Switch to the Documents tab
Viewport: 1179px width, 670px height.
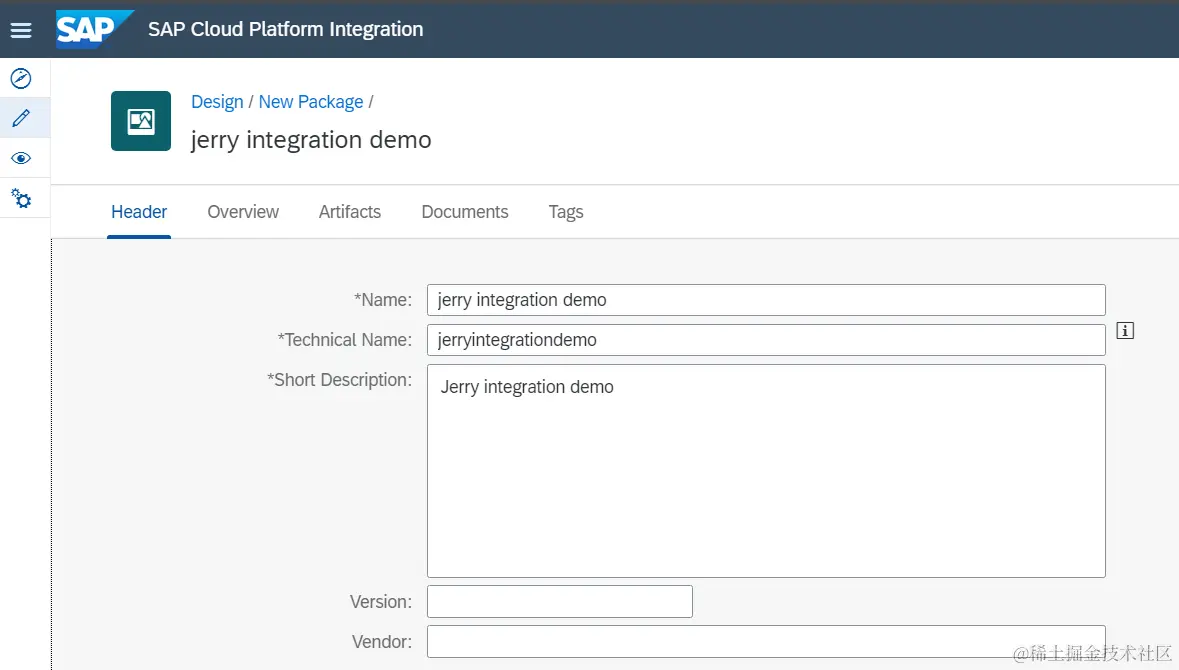point(465,212)
